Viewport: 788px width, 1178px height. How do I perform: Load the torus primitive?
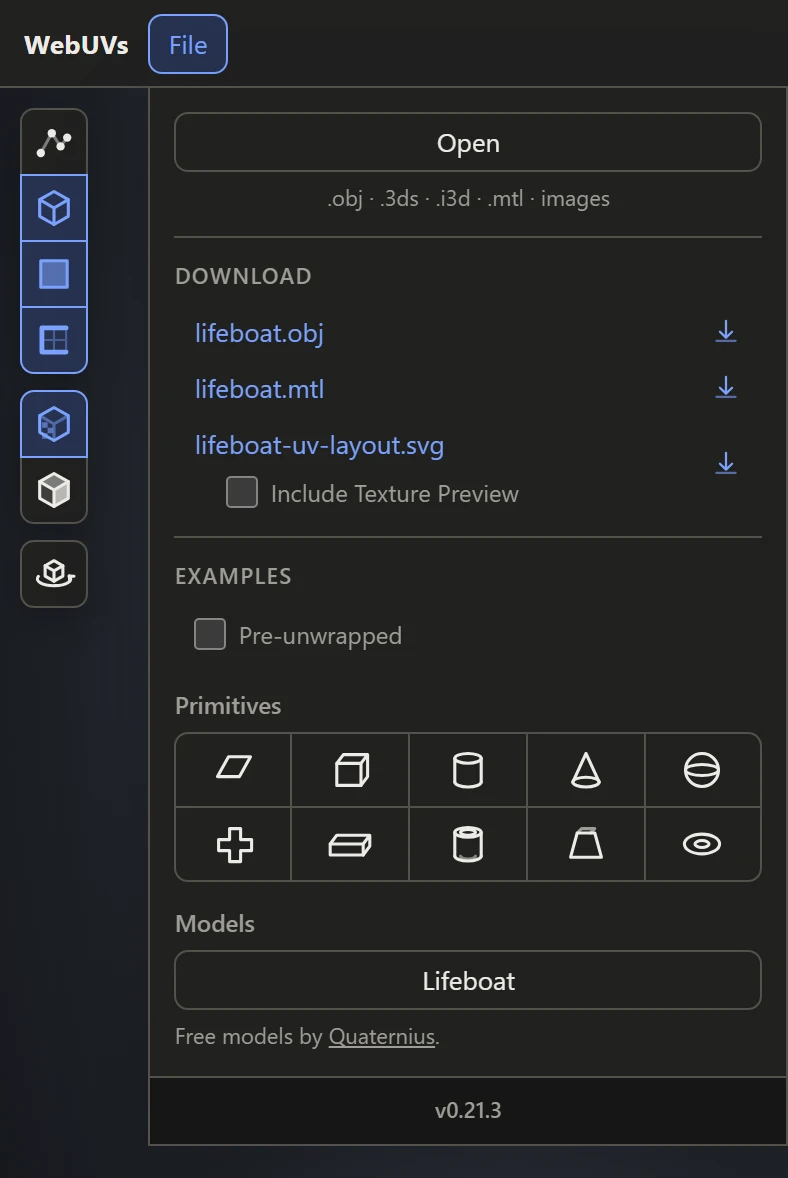click(702, 844)
